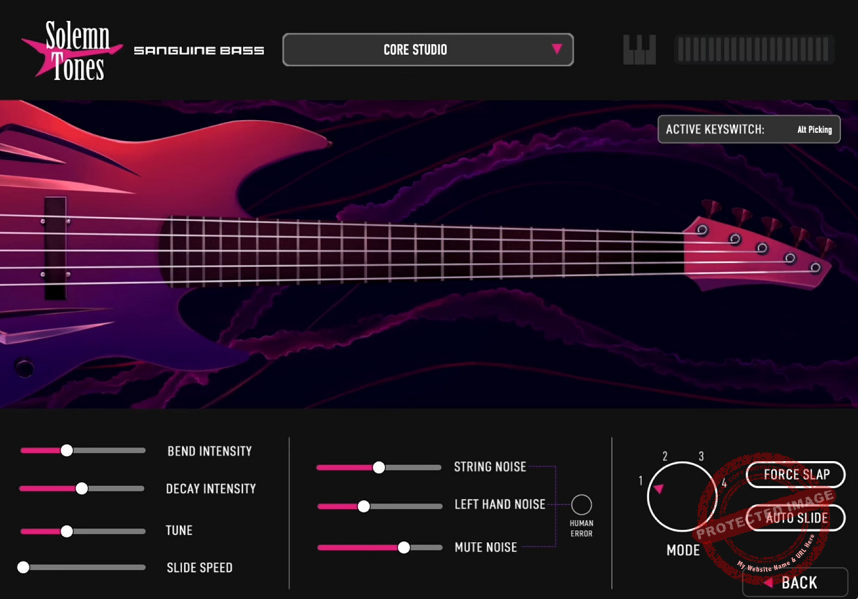Toggle the Force Slap button
The height and width of the screenshot is (599, 858).
(x=796, y=474)
